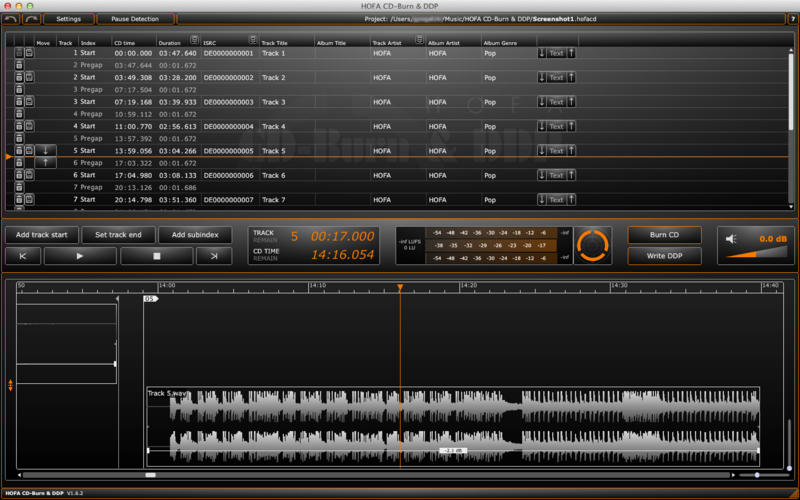Delete the Track 2 Start marker
The height and width of the screenshot is (500, 800).
pyautogui.click(x=19, y=77)
